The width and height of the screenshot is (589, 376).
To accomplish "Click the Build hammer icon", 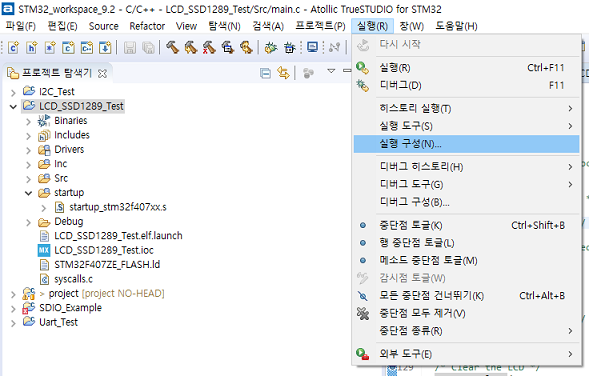I will tap(172, 48).
